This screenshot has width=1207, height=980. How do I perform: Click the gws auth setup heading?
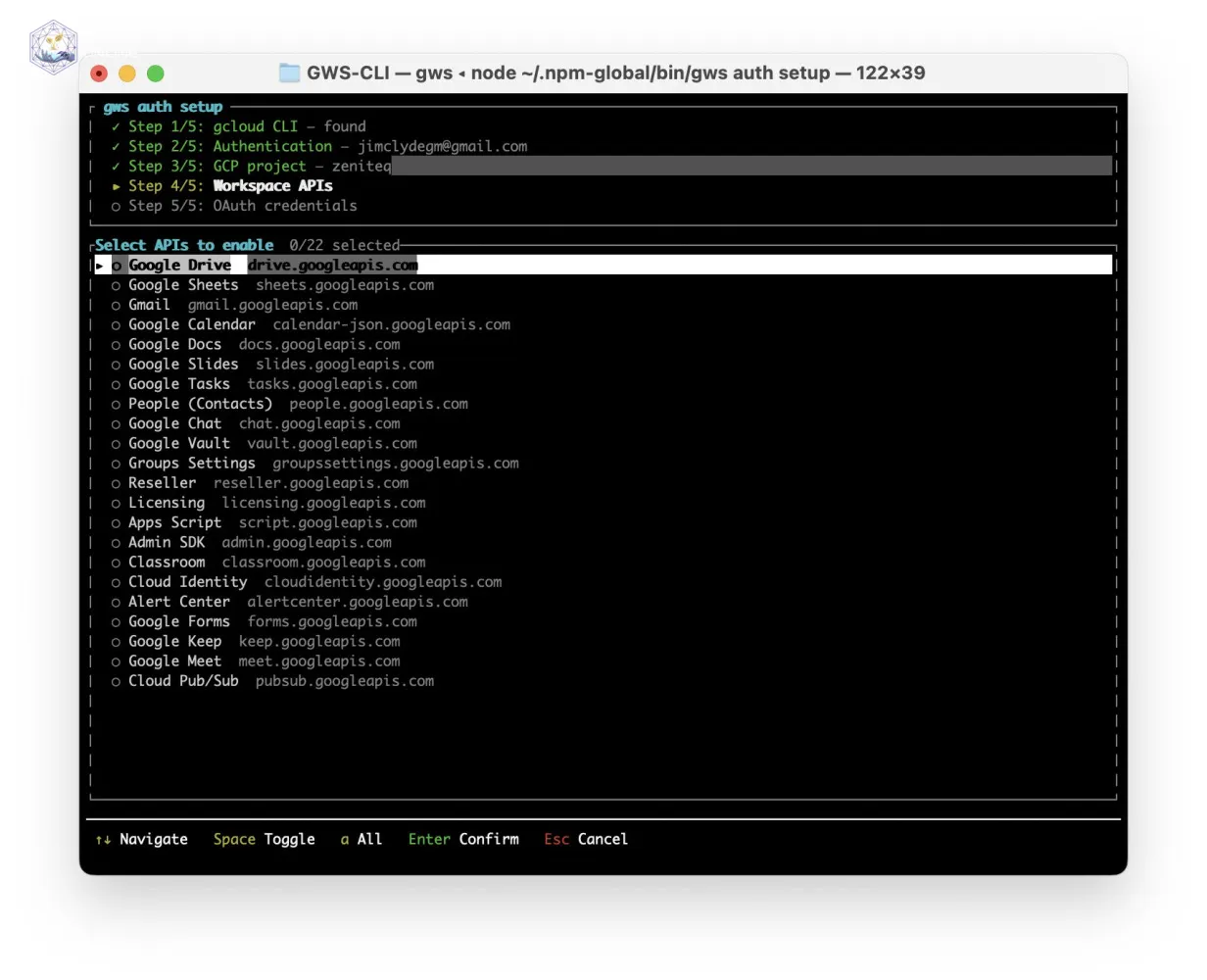tap(163, 107)
